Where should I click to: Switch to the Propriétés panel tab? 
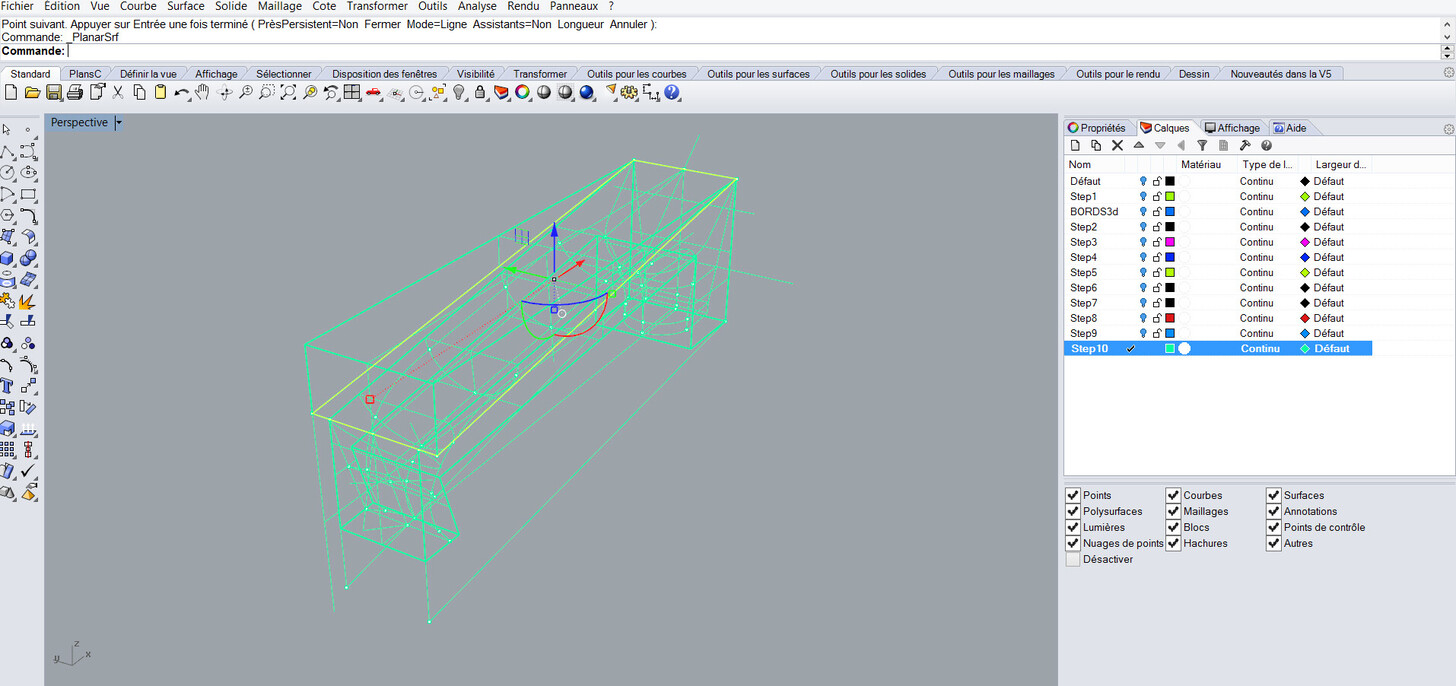(x=1097, y=128)
